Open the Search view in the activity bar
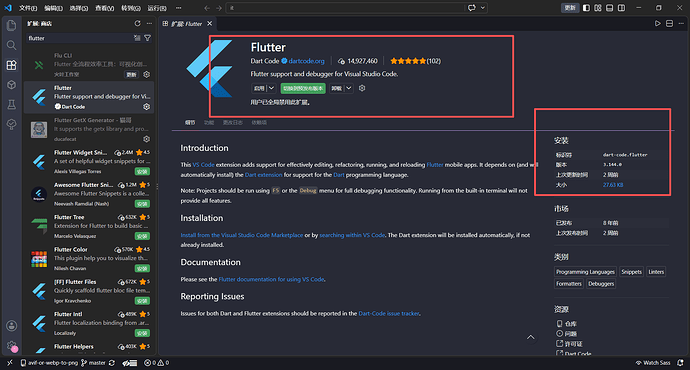Viewport: 690px width, 370px height. (x=11, y=45)
